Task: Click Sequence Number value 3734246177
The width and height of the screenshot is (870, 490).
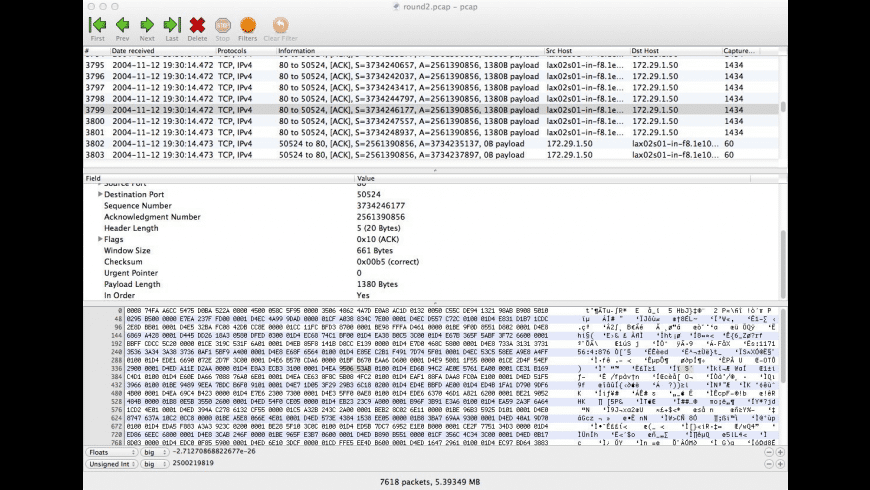Action: click(381, 205)
